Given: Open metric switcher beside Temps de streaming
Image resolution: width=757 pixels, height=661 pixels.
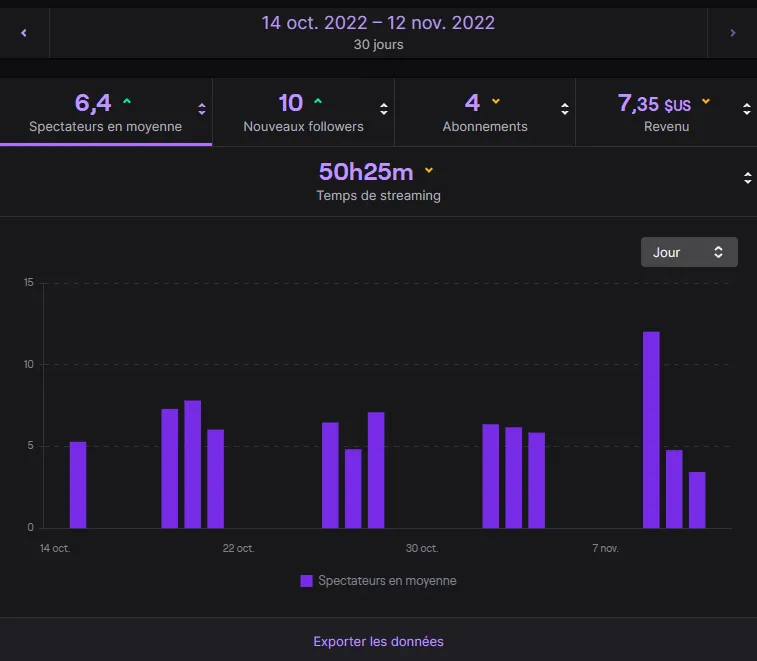Looking at the screenshot, I should click(x=747, y=178).
